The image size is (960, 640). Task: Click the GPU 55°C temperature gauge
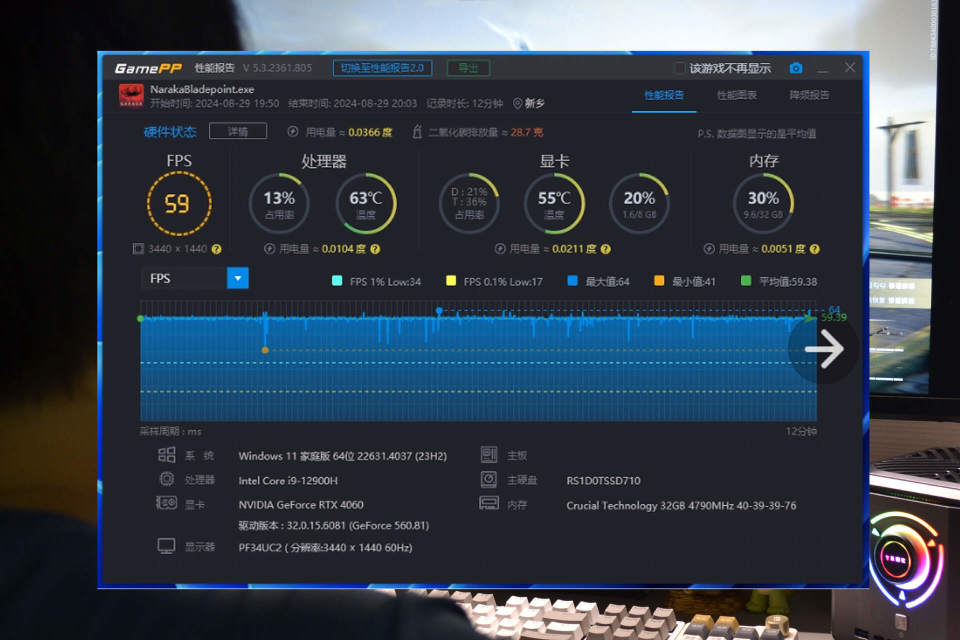tap(554, 203)
